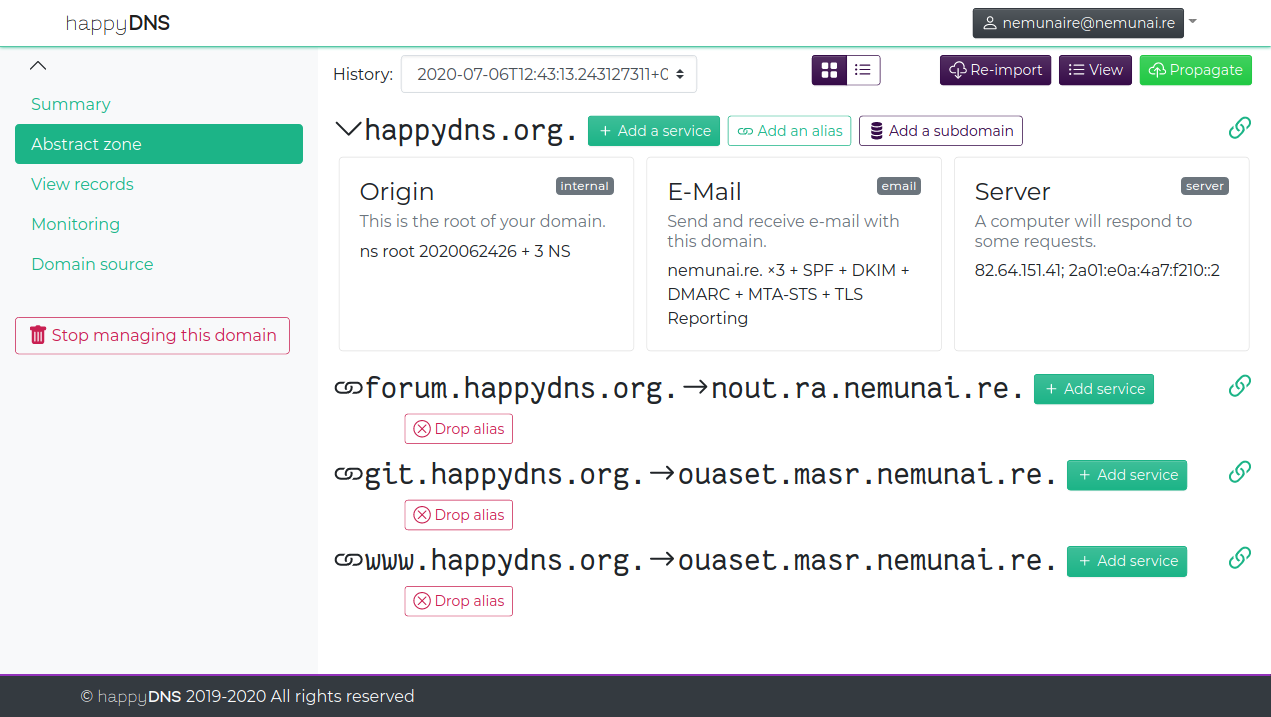Click Stop managing this domain

coord(152,336)
